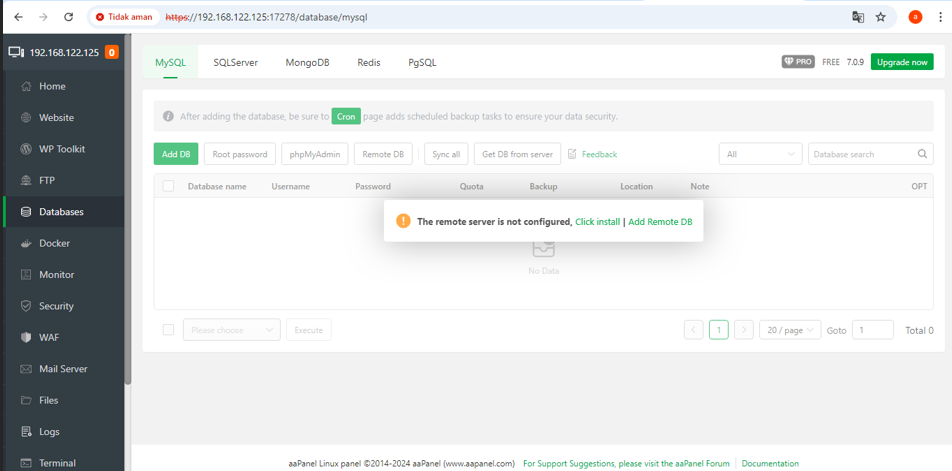Click the FTP icon in sidebar
The height and width of the screenshot is (471, 952).
[x=26, y=180]
